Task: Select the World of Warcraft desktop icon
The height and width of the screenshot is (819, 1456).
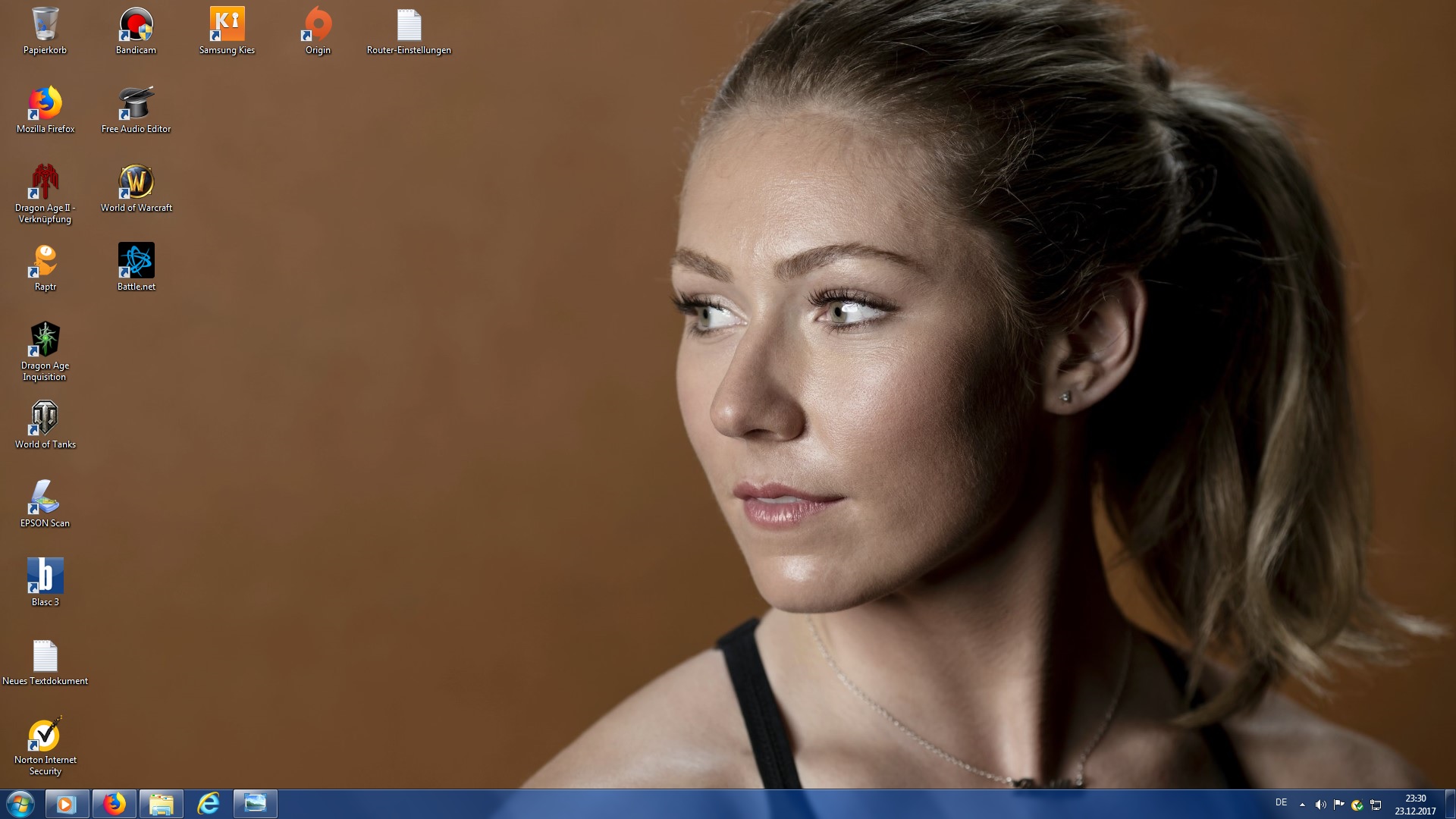Action: pyautogui.click(x=136, y=183)
